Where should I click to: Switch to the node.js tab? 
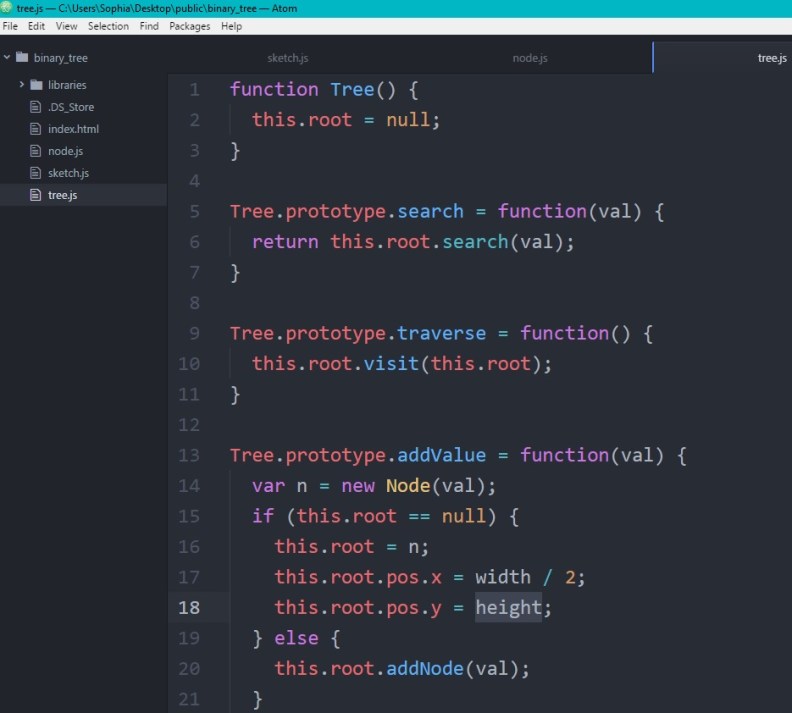tap(530, 58)
